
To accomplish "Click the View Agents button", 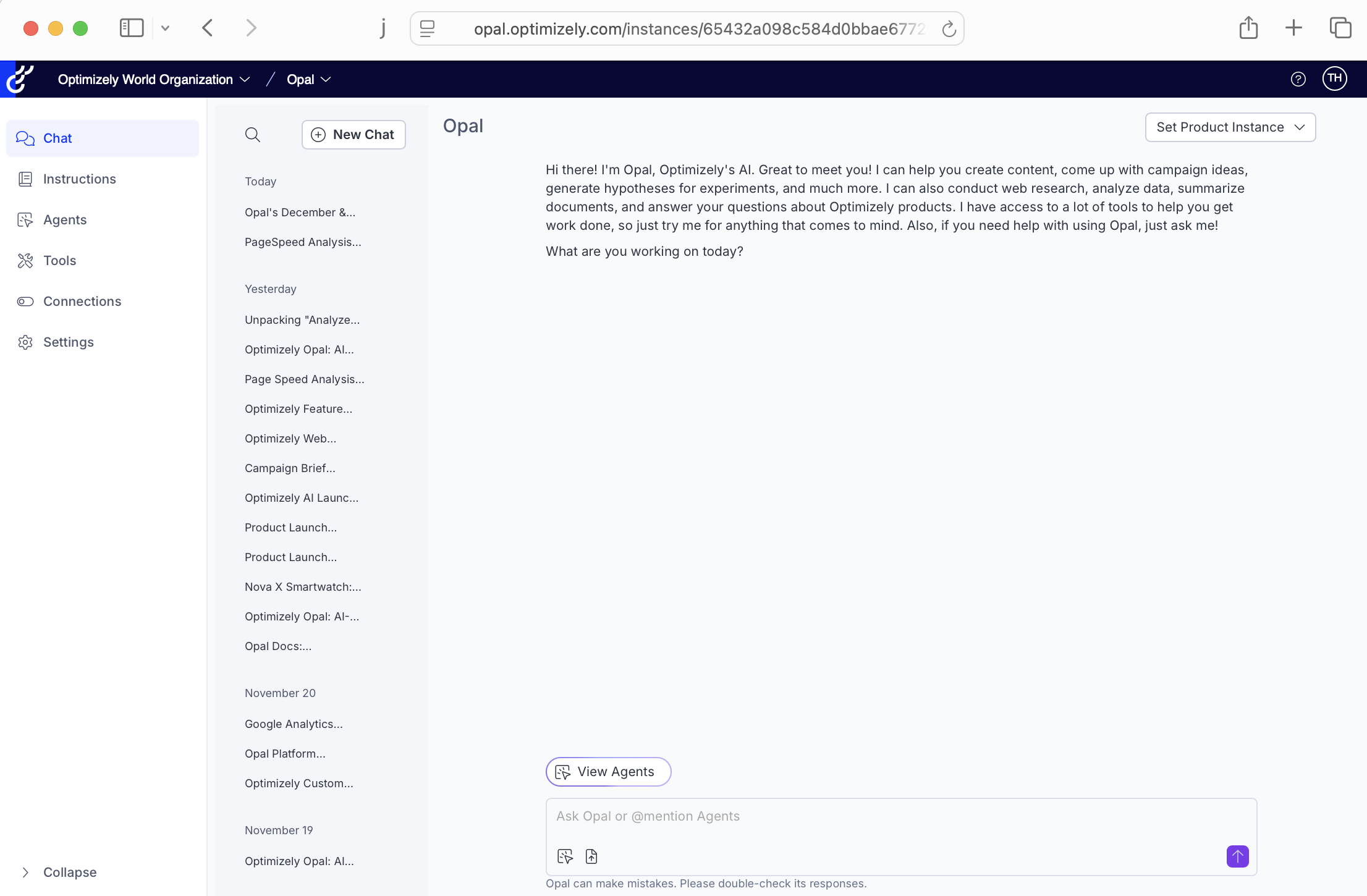I will click(x=608, y=772).
